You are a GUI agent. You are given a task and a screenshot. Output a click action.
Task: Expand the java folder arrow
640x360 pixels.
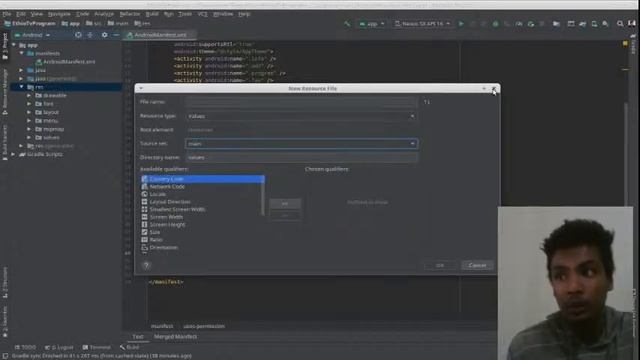tap(22, 70)
